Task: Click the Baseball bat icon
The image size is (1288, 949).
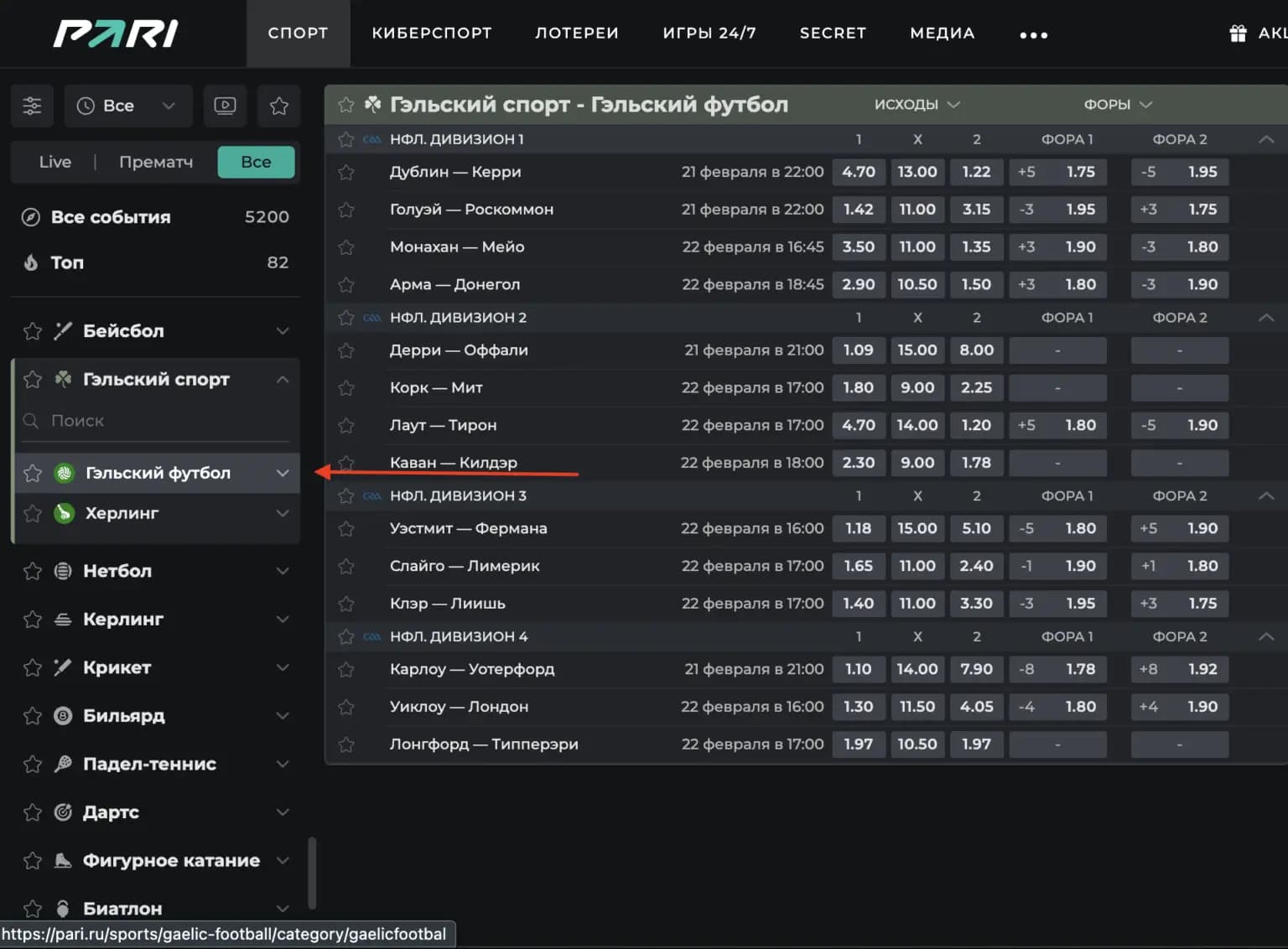Action: (63, 331)
